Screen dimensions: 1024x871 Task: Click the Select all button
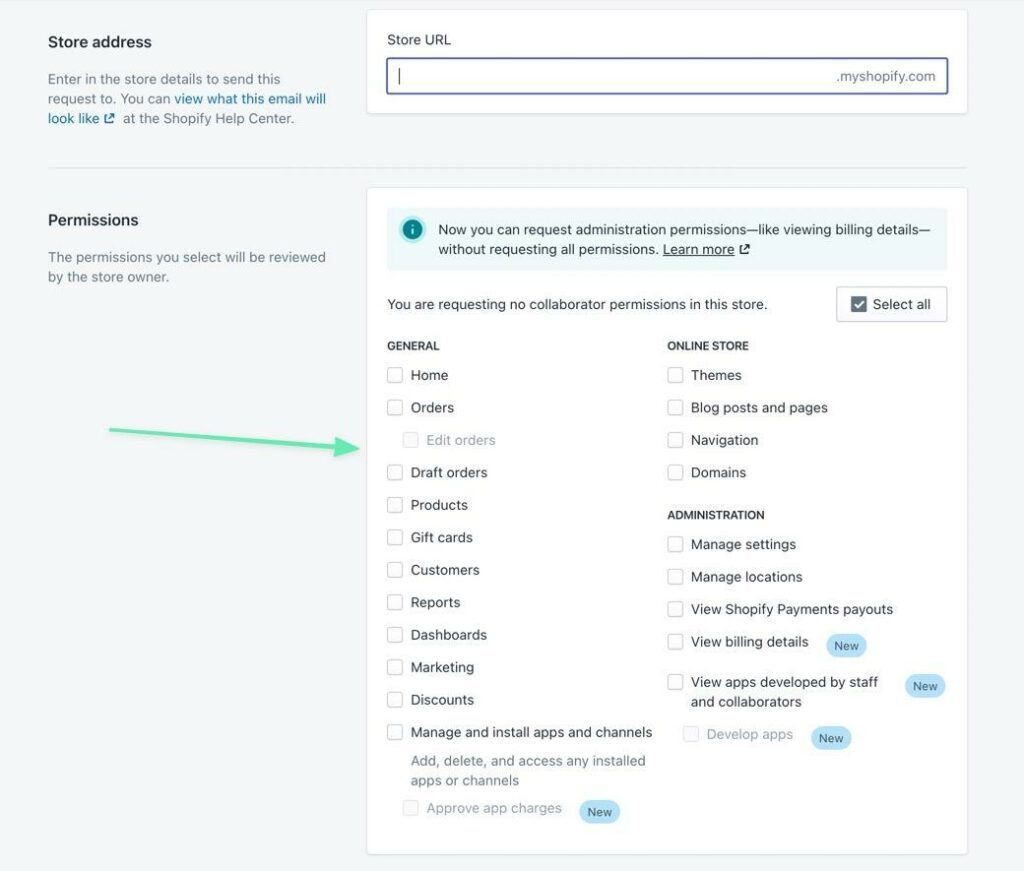click(891, 304)
